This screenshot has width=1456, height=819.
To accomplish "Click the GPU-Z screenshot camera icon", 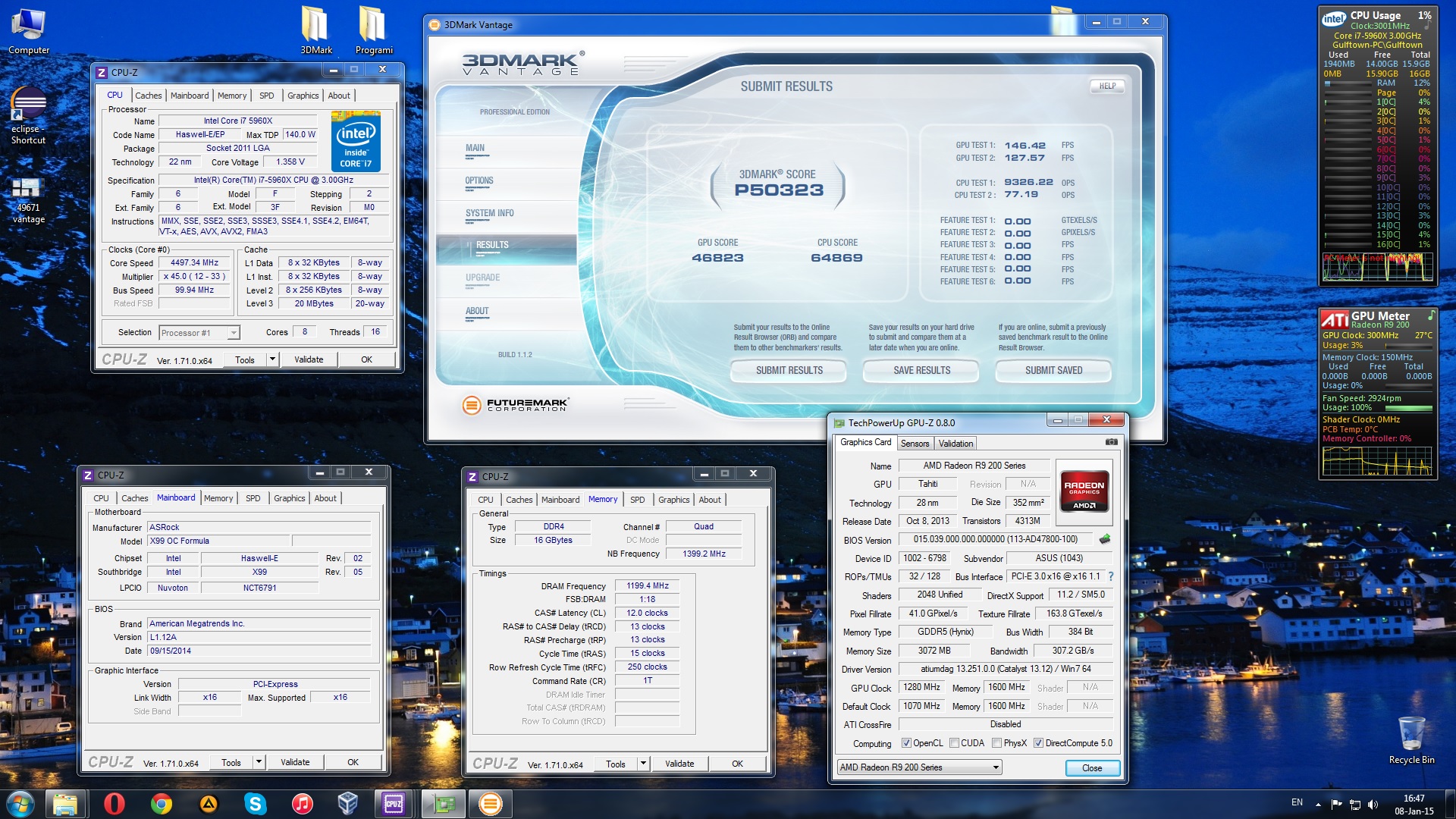I will click(1111, 442).
